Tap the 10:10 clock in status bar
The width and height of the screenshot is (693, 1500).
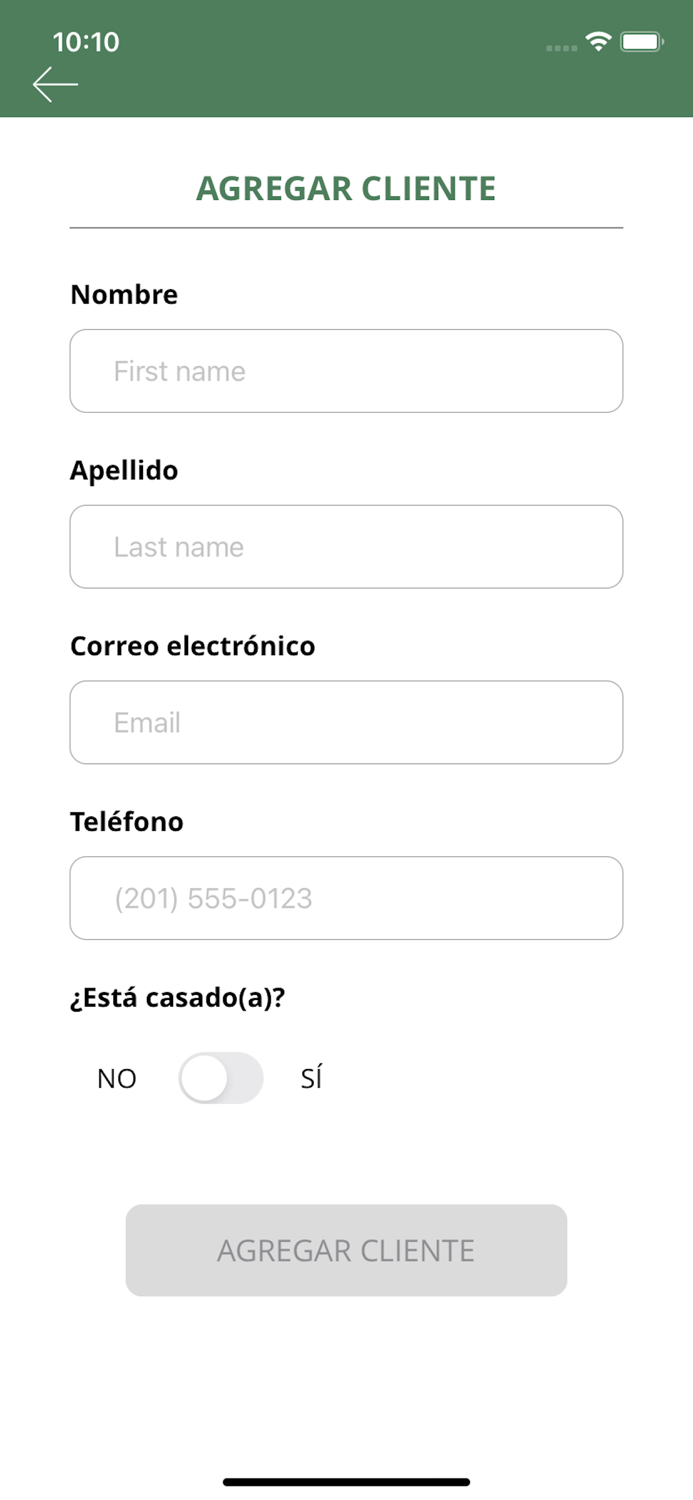click(x=86, y=42)
